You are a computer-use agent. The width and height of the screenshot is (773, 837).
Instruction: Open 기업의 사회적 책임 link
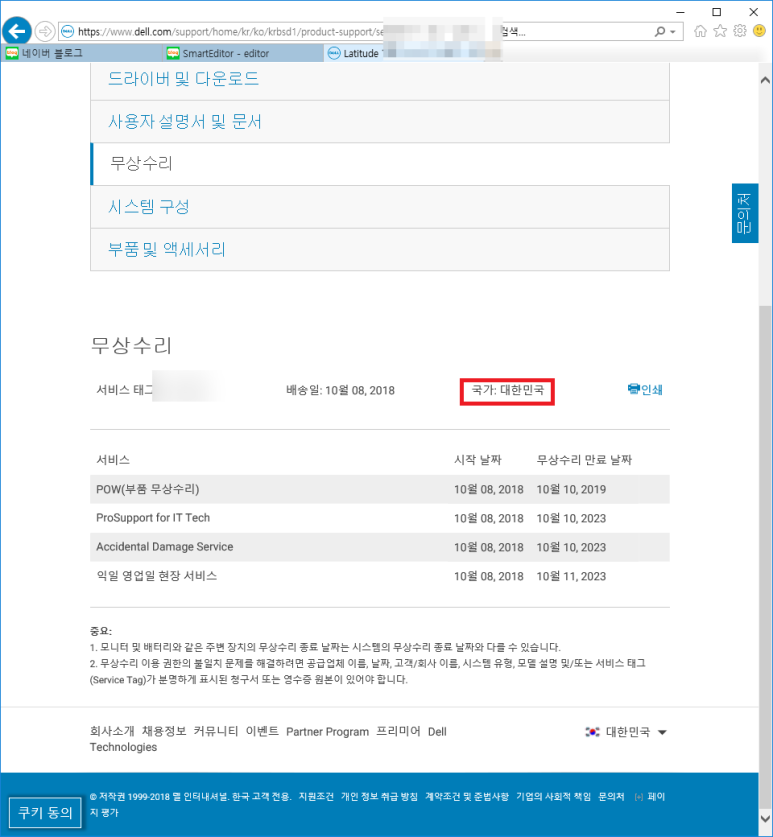(x=553, y=796)
